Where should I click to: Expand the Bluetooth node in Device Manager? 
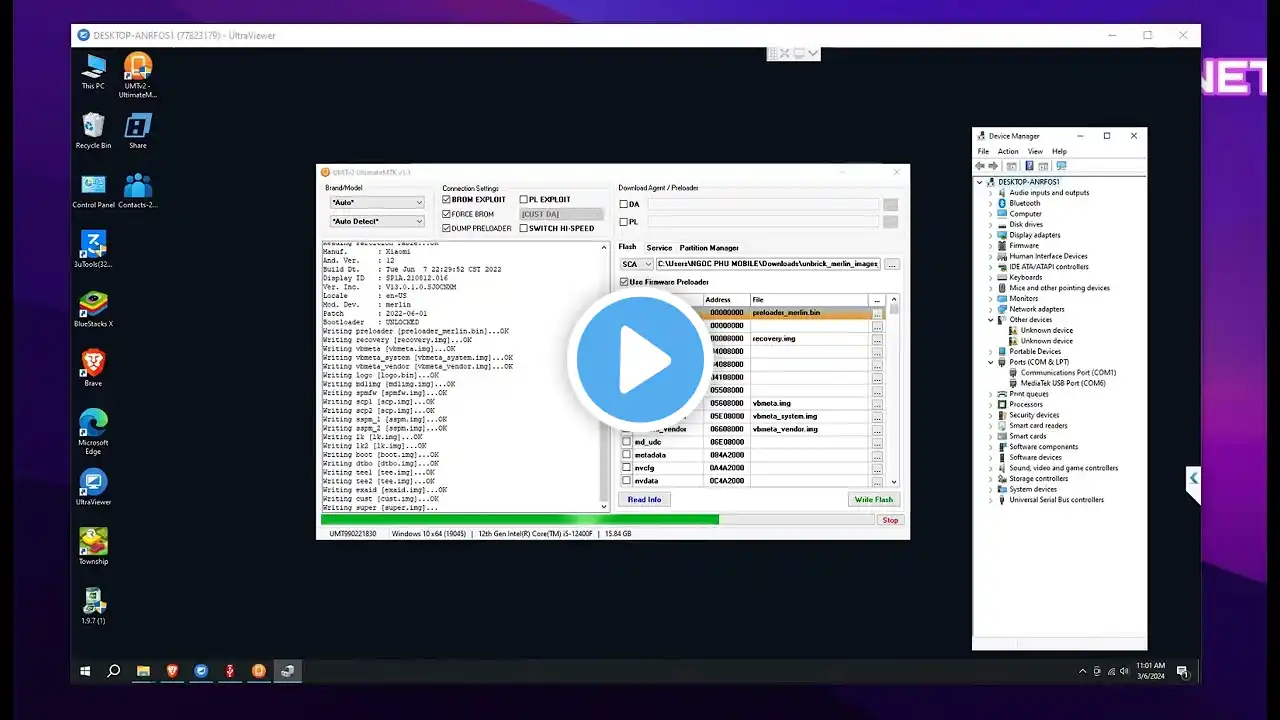[991, 203]
